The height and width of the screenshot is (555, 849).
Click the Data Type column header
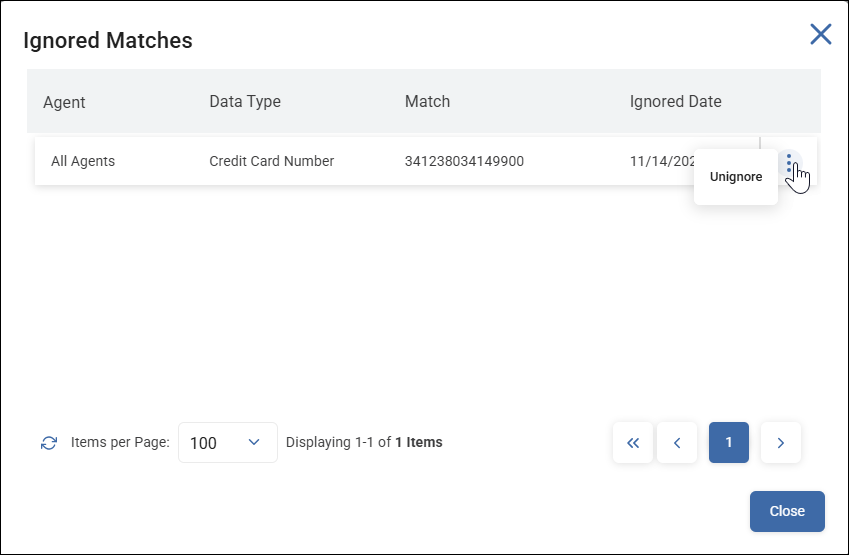click(x=245, y=101)
